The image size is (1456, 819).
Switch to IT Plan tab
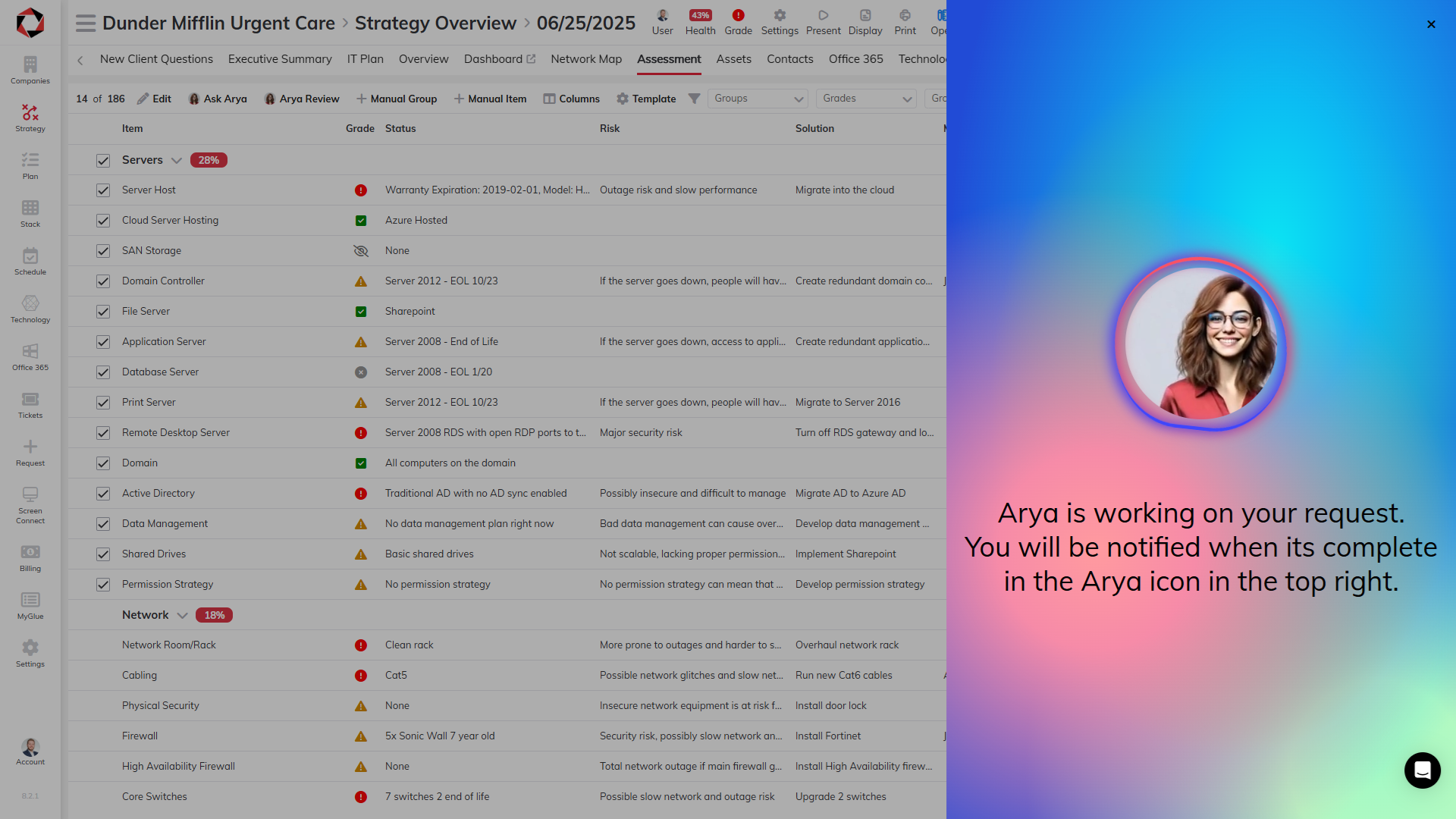(x=366, y=59)
